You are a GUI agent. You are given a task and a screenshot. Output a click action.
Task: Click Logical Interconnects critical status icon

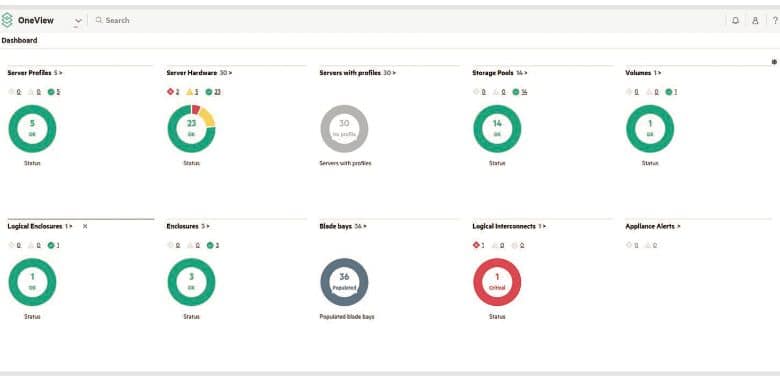pos(476,245)
